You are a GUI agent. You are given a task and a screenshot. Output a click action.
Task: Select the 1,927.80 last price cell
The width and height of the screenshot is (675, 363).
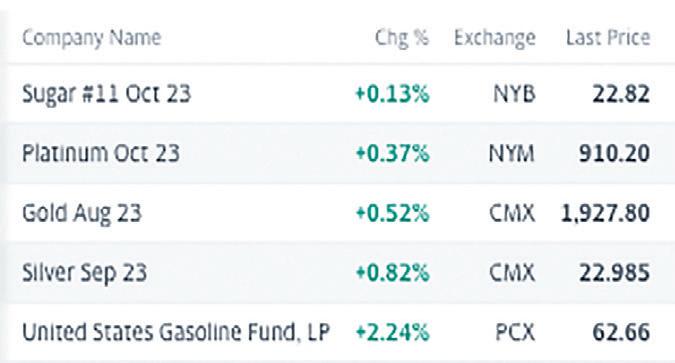(606, 214)
